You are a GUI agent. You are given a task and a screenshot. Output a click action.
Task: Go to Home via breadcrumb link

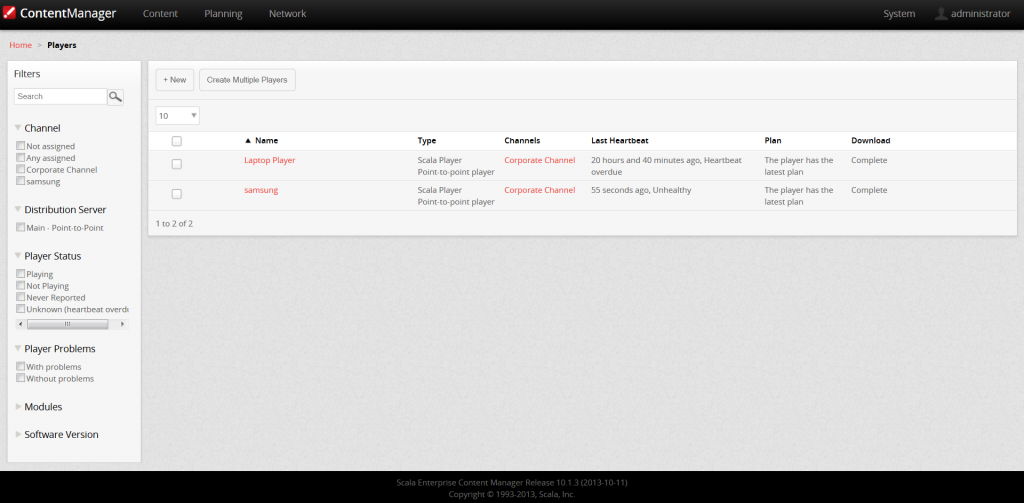coord(20,45)
